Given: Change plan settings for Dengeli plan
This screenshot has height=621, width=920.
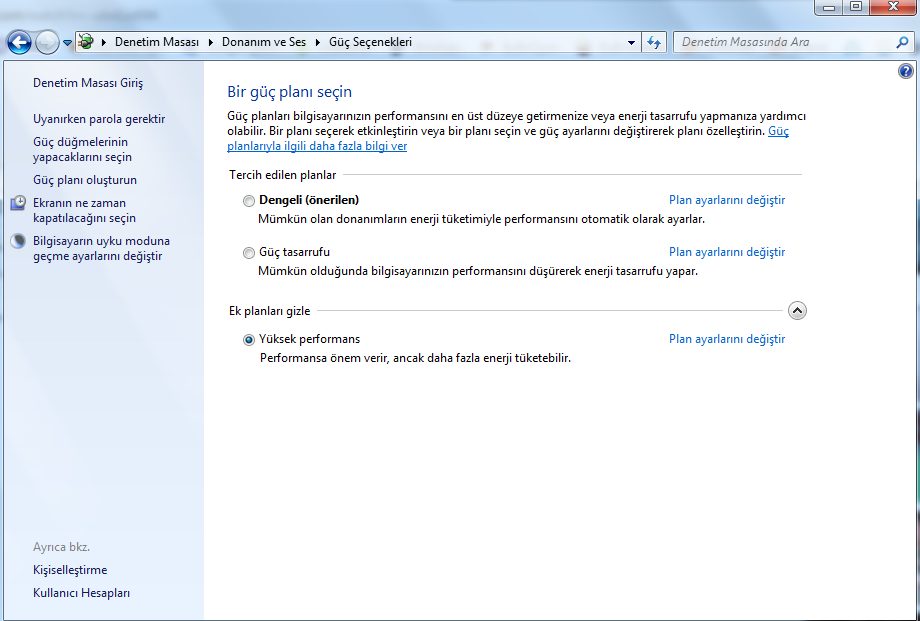Looking at the screenshot, I should click(727, 200).
